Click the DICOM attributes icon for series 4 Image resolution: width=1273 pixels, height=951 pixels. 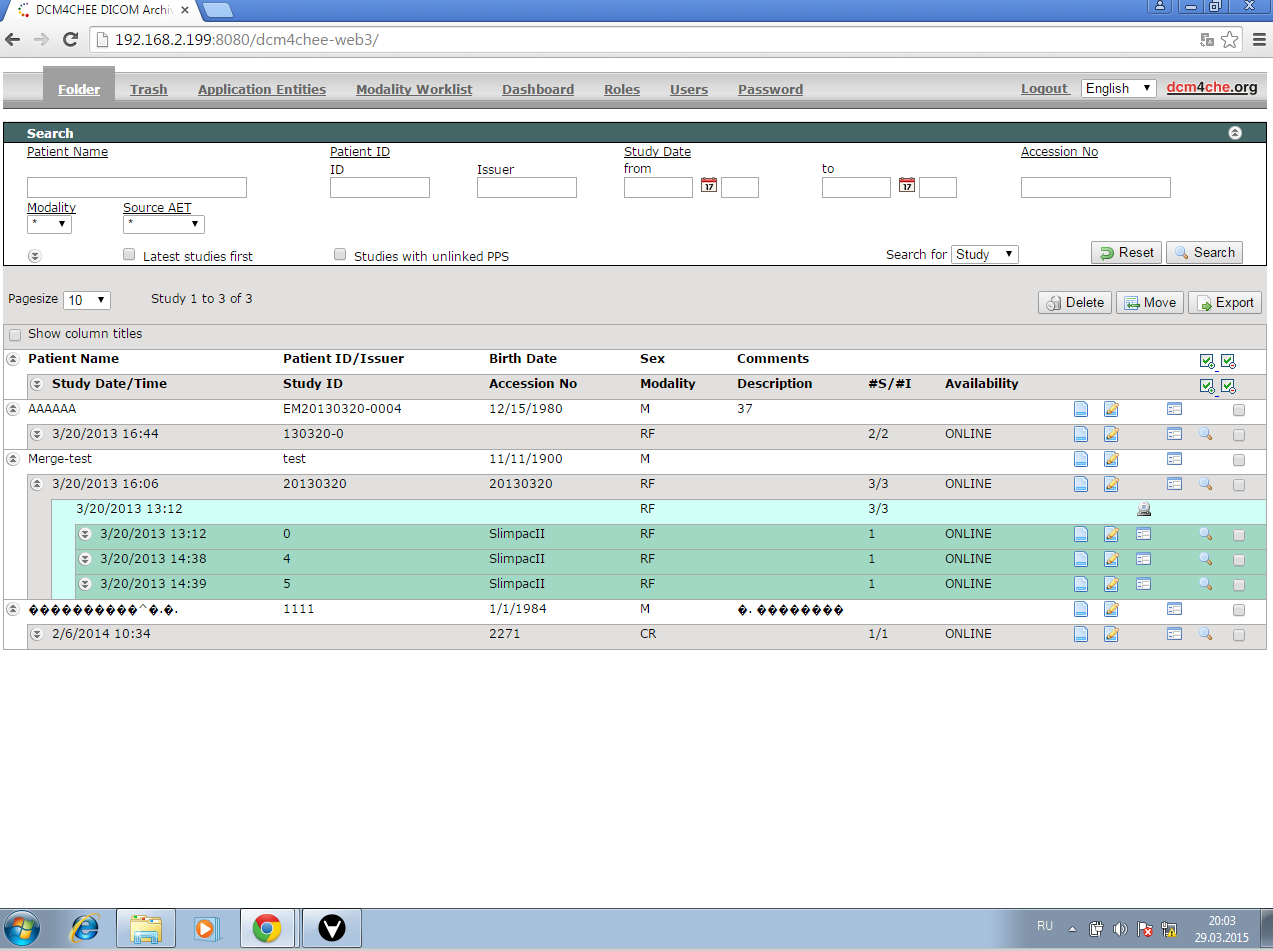[1143, 559]
